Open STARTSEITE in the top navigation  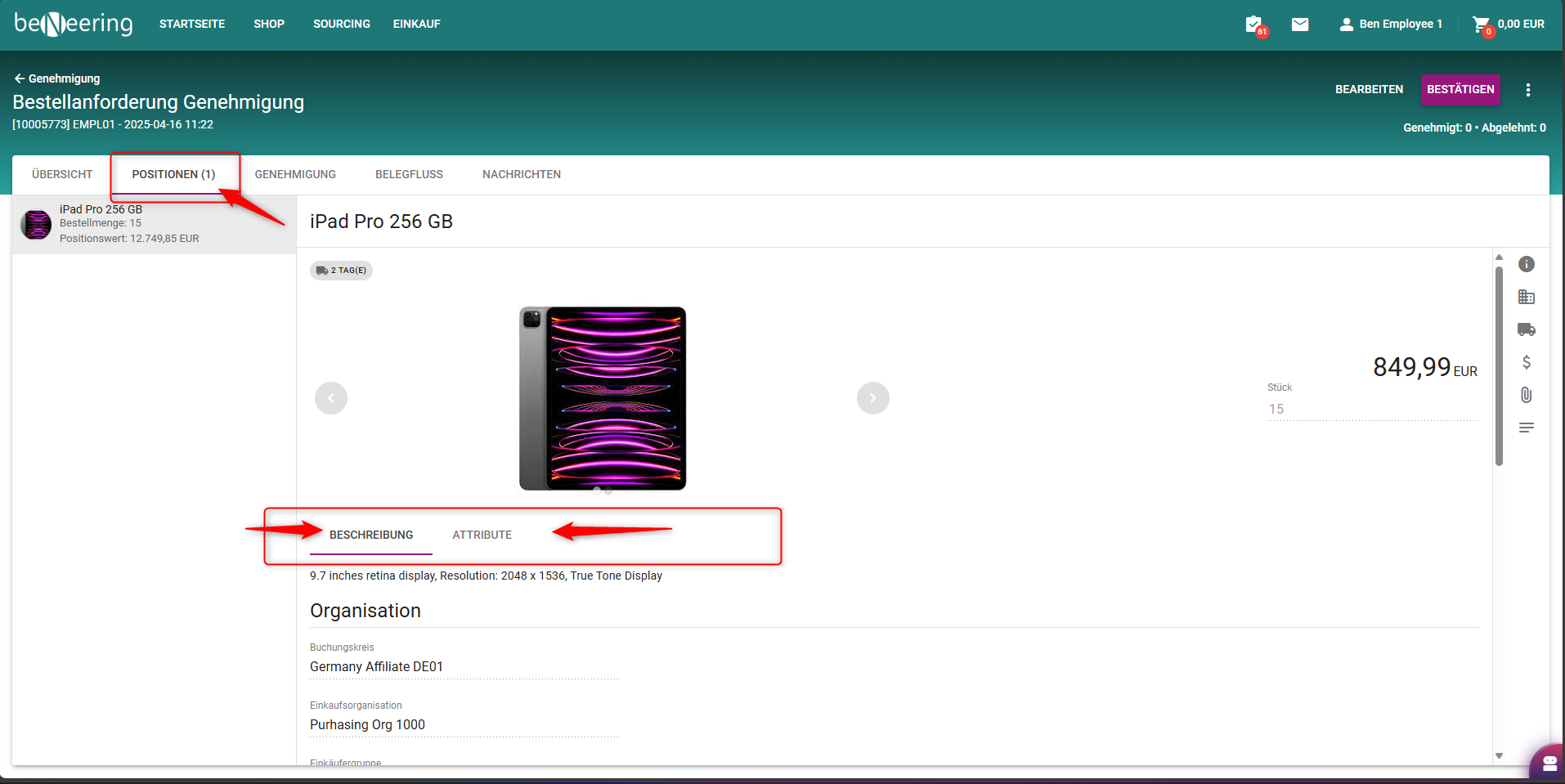click(192, 24)
